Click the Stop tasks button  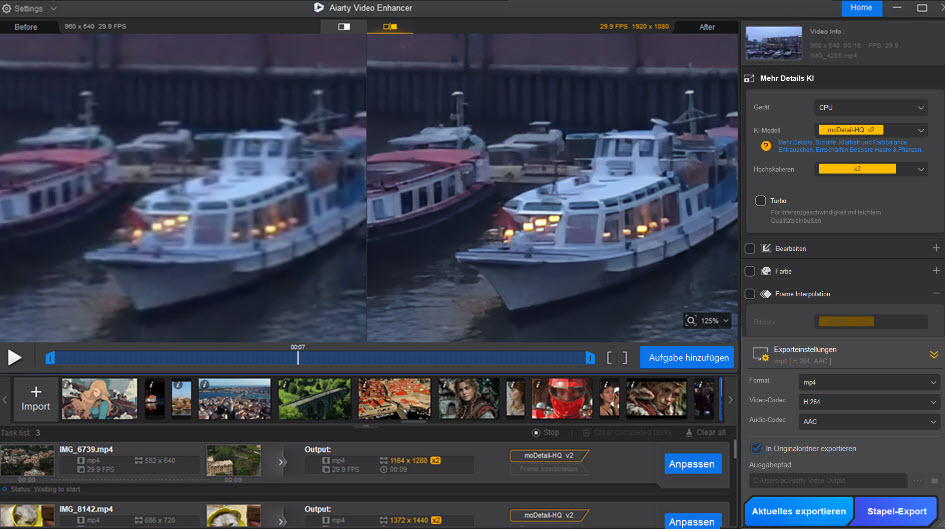pyautogui.click(x=545, y=433)
